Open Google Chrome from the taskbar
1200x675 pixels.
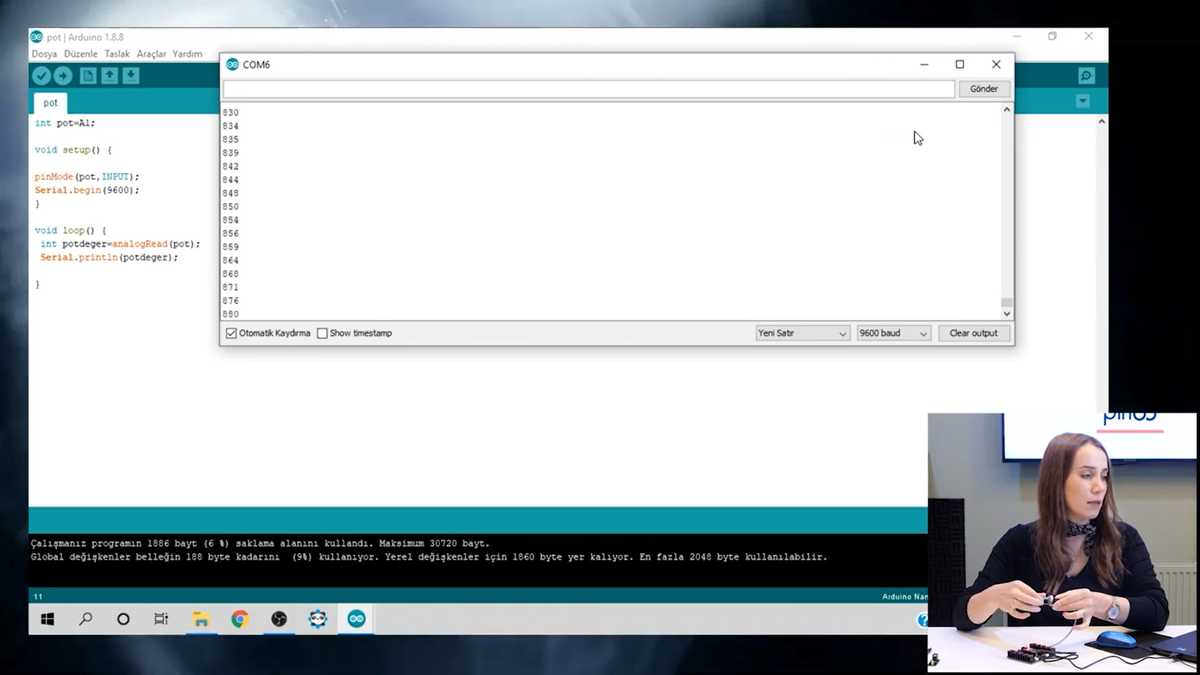tap(240, 619)
